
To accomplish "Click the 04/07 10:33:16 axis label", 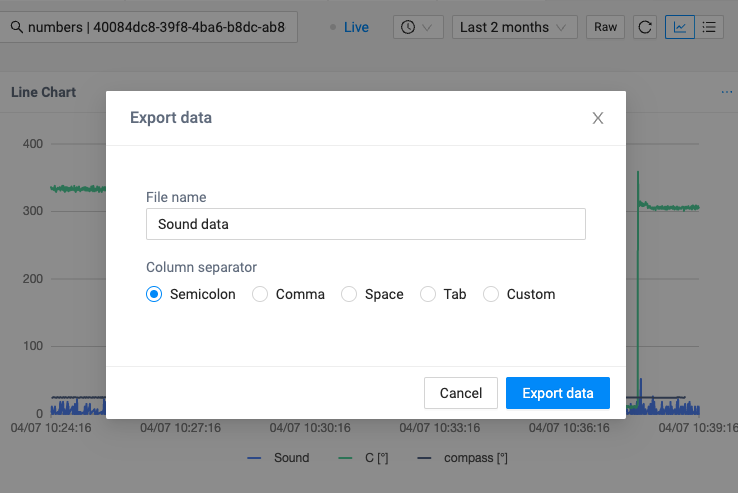I will coord(440,428).
